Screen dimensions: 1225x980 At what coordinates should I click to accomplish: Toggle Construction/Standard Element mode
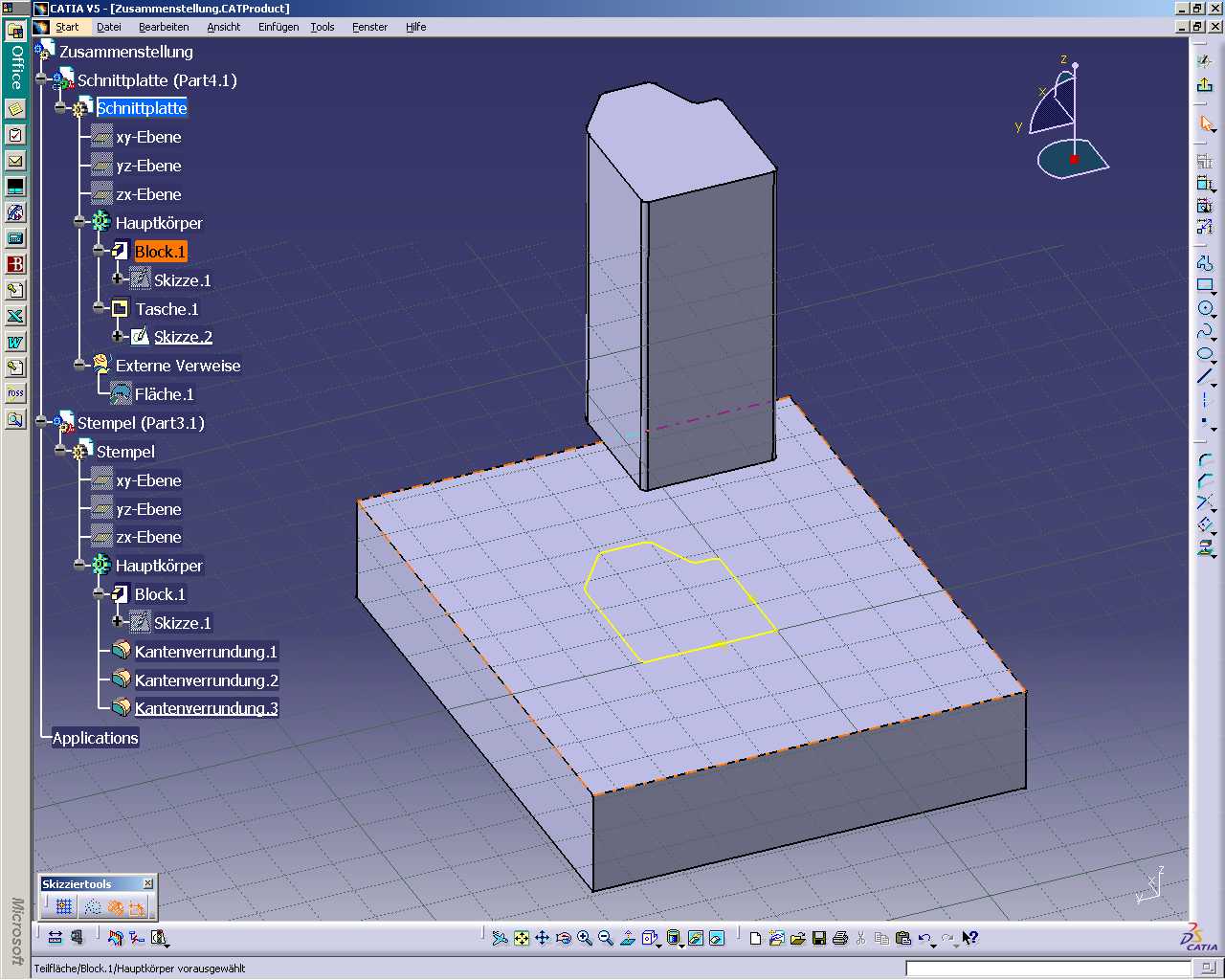[x=92, y=906]
